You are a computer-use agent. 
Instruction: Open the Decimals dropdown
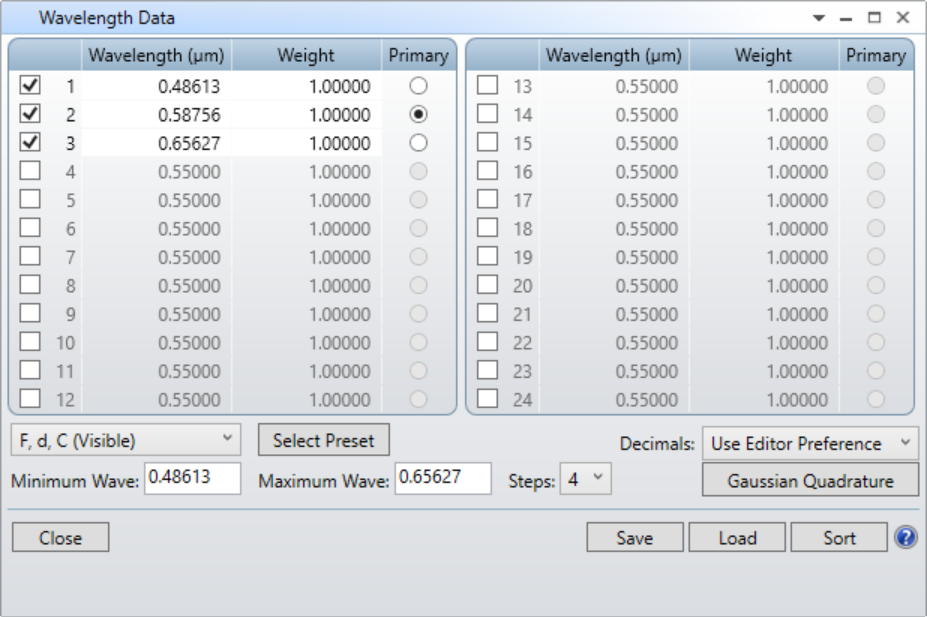click(812, 443)
